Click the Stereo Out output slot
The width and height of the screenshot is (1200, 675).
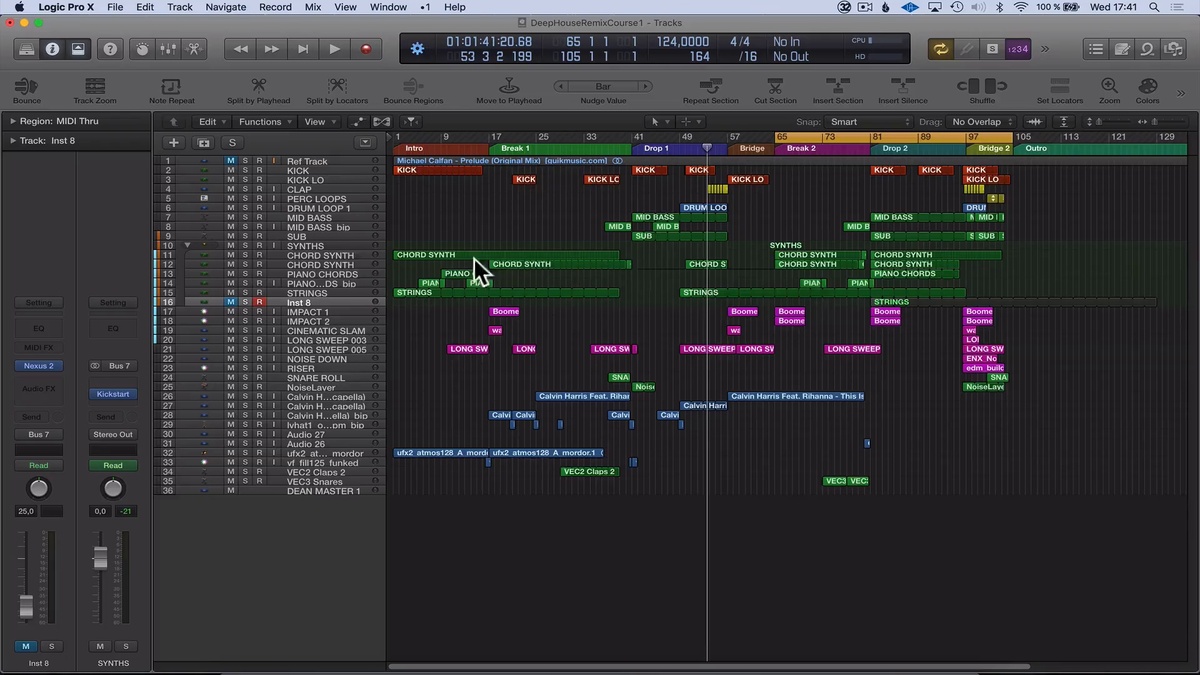pyautogui.click(x=113, y=435)
